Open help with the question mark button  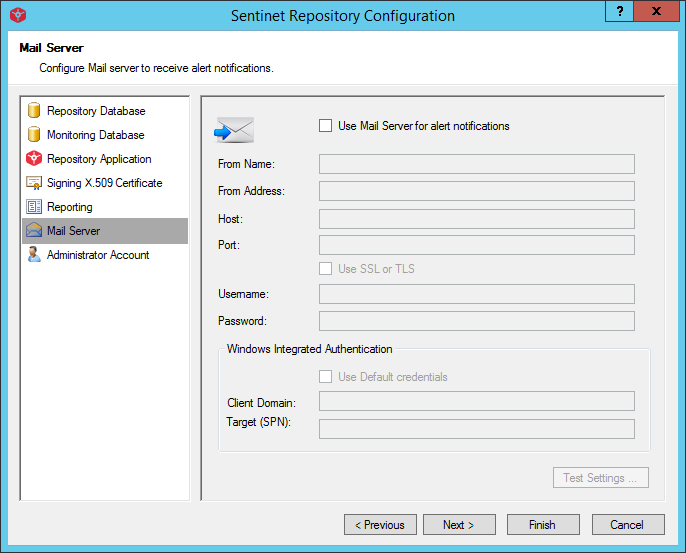[620, 11]
